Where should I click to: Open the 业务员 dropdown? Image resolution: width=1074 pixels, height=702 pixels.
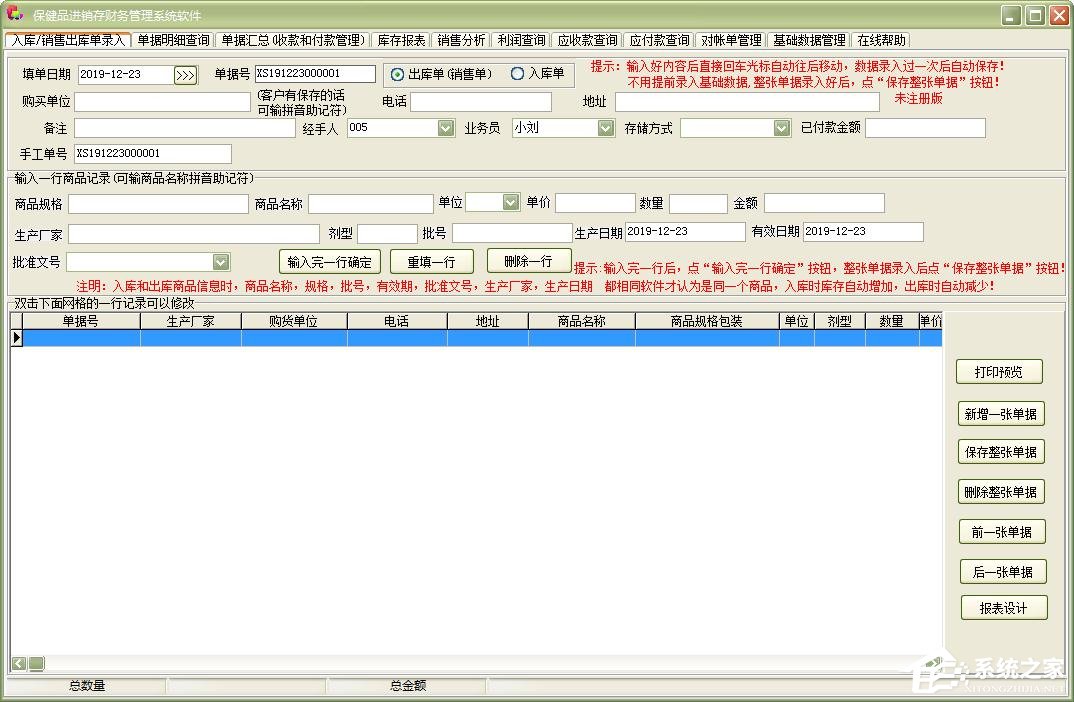point(605,128)
